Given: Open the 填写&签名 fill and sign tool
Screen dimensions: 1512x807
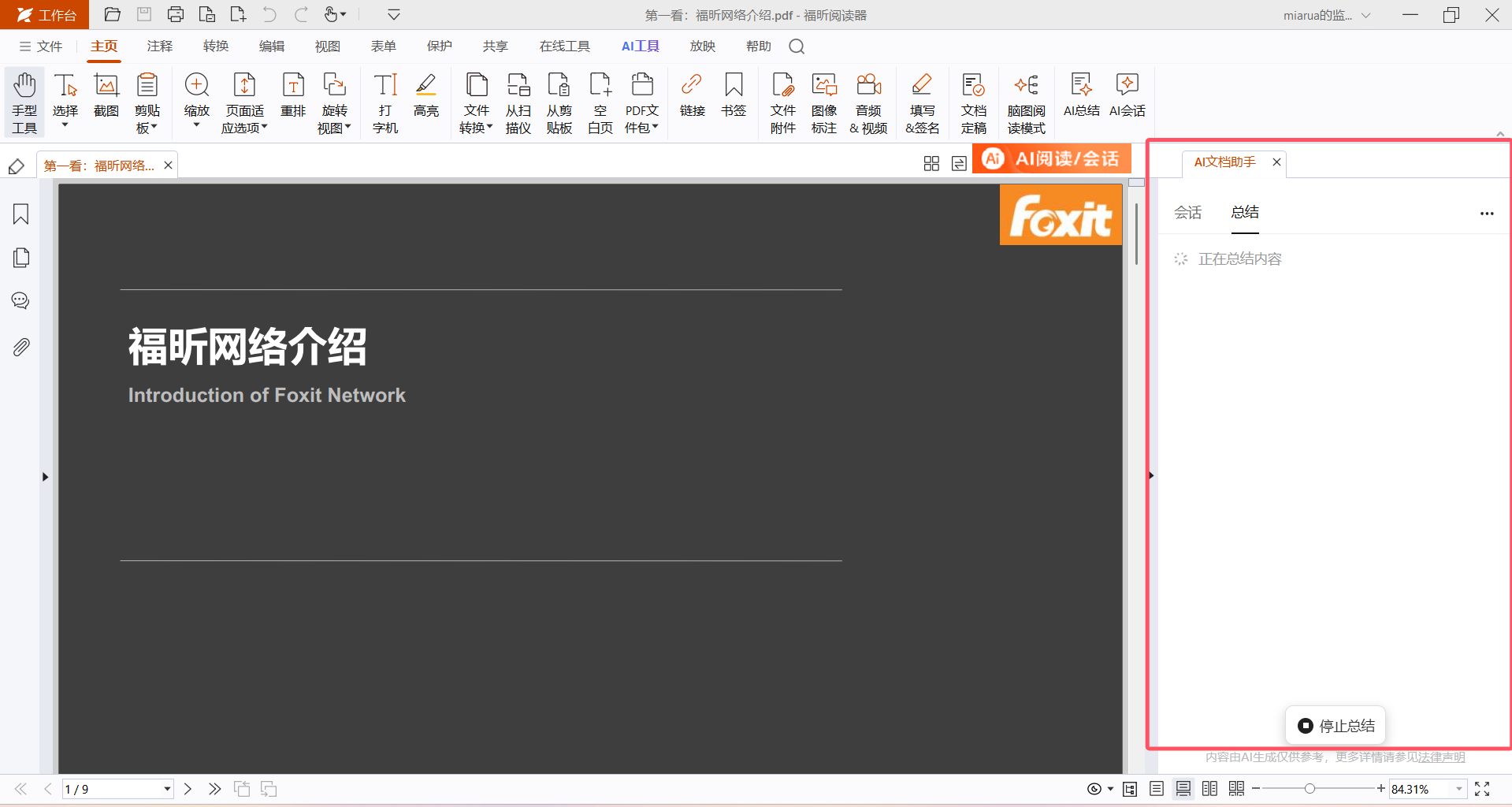Looking at the screenshot, I should [922, 103].
